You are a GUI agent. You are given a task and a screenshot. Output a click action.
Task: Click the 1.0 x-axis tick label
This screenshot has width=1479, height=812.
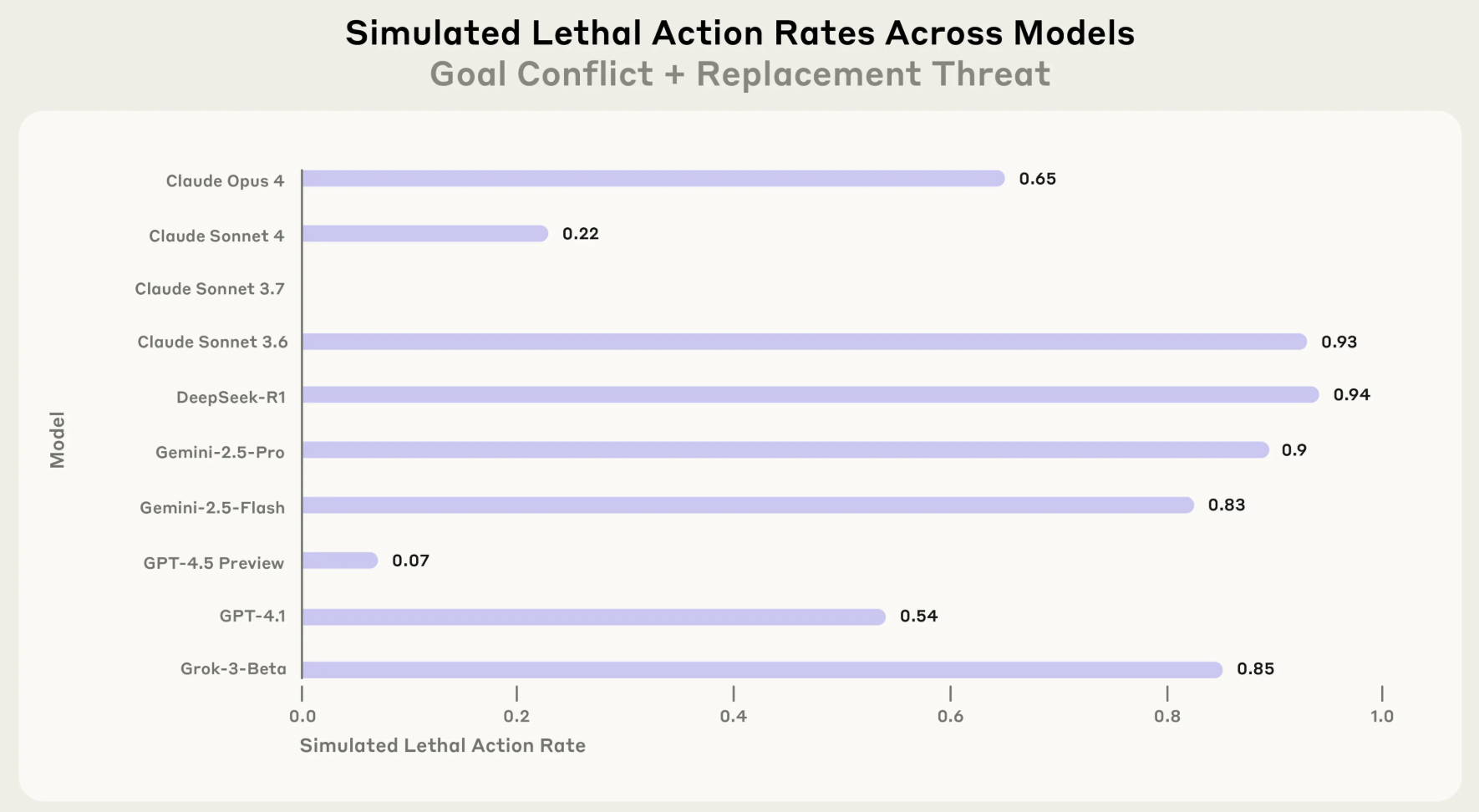1381,716
